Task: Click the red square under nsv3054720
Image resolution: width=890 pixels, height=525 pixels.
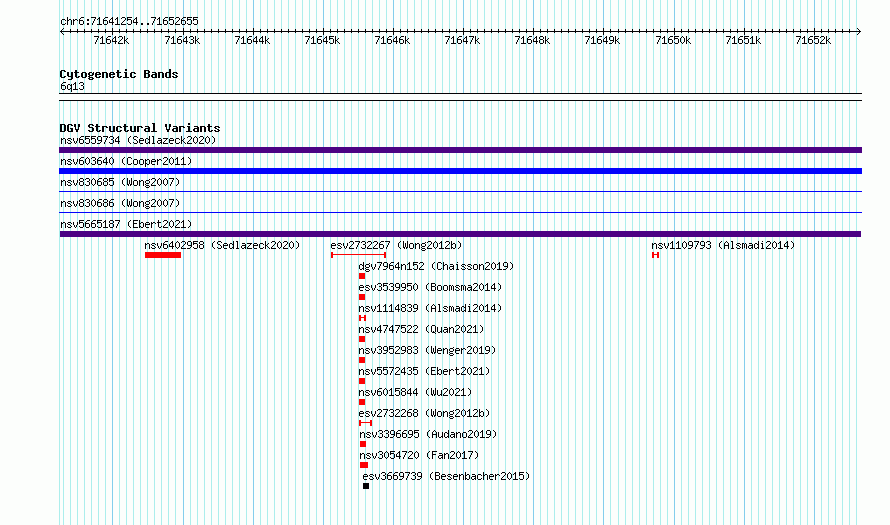Action: point(364,465)
